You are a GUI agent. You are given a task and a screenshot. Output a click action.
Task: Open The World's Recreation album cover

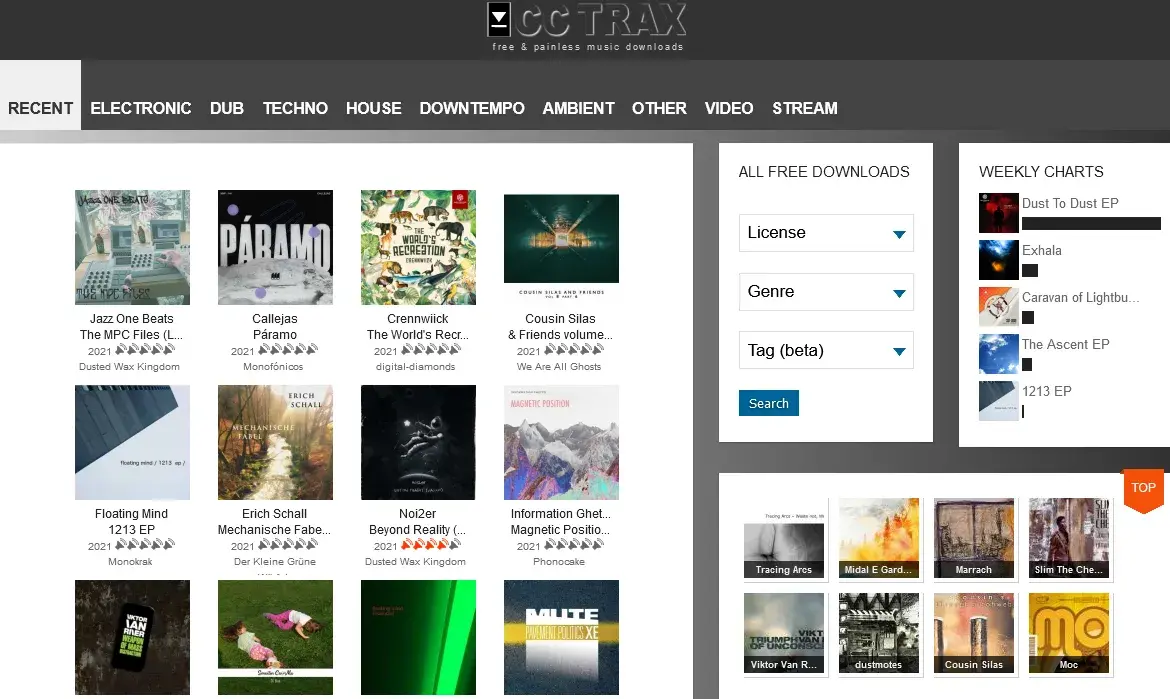418,247
